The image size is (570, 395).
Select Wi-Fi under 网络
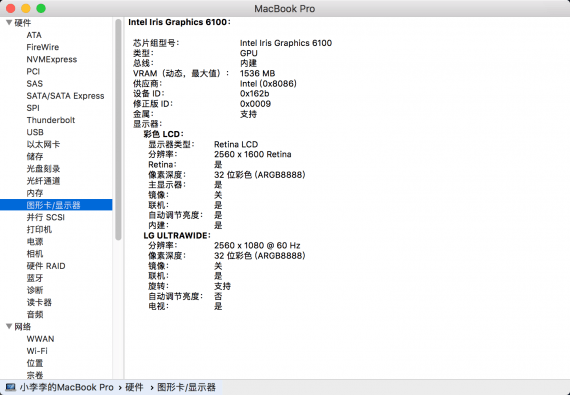(37, 351)
